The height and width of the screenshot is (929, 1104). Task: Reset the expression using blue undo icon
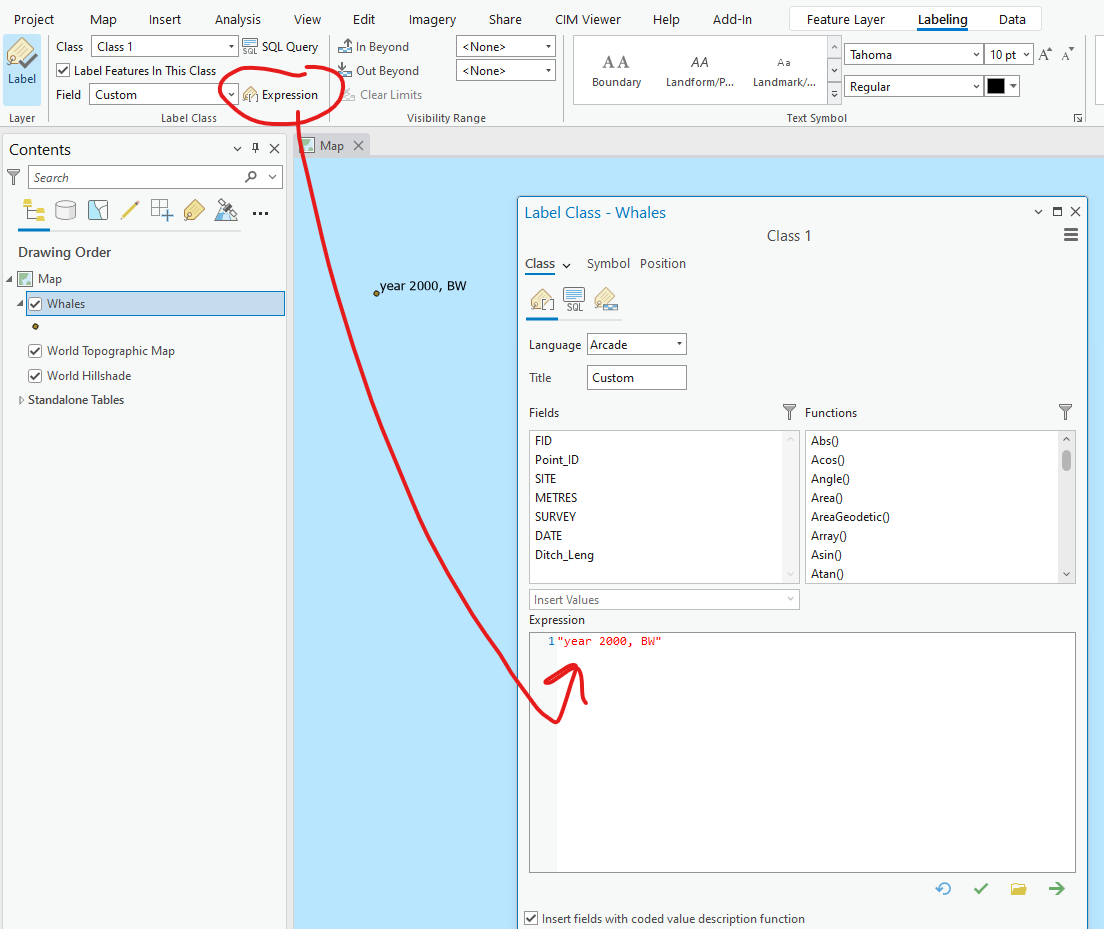point(943,888)
